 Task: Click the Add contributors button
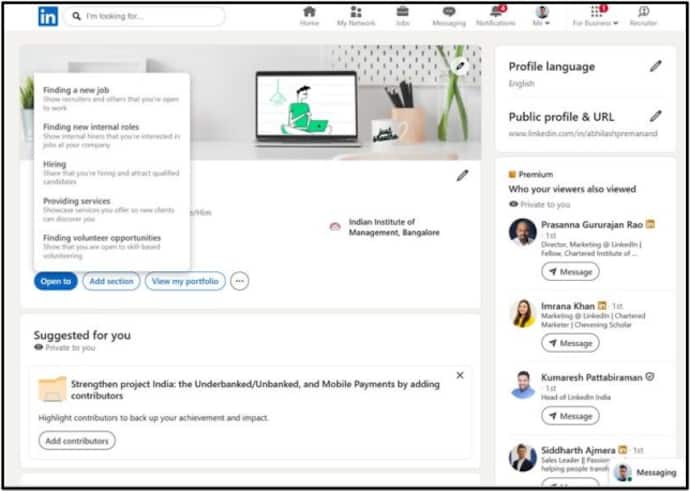tap(77, 440)
